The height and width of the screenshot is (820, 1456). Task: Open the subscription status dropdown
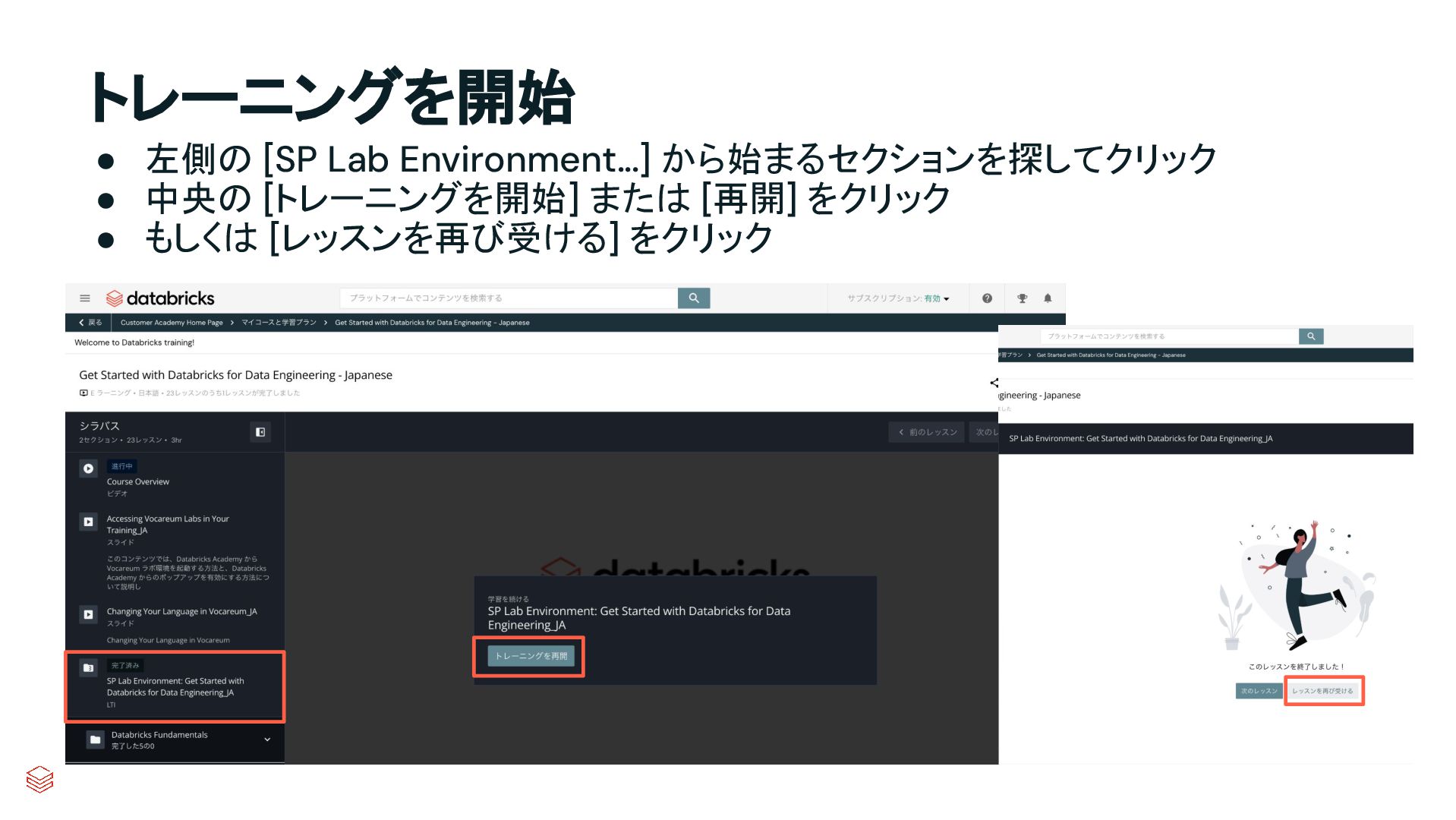click(x=898, y=298)
